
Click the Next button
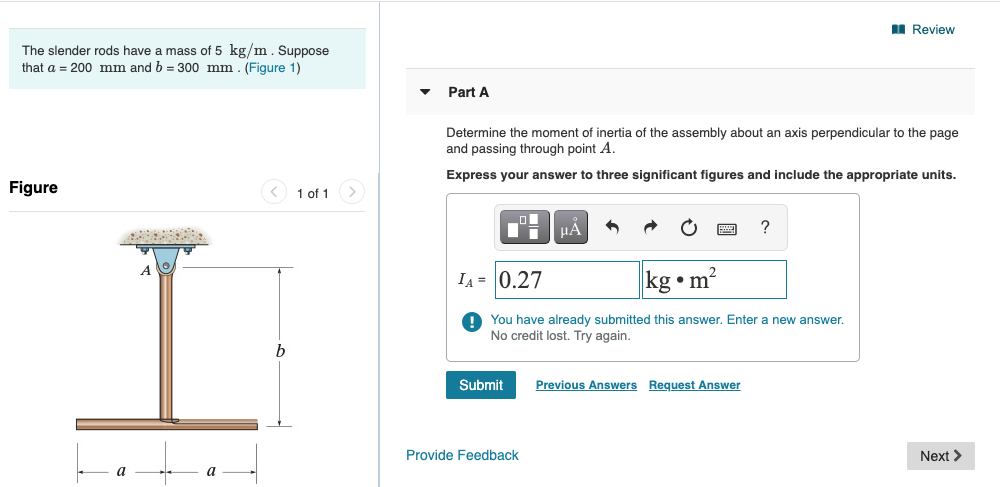pyautogui.click(x=941, y=456)
